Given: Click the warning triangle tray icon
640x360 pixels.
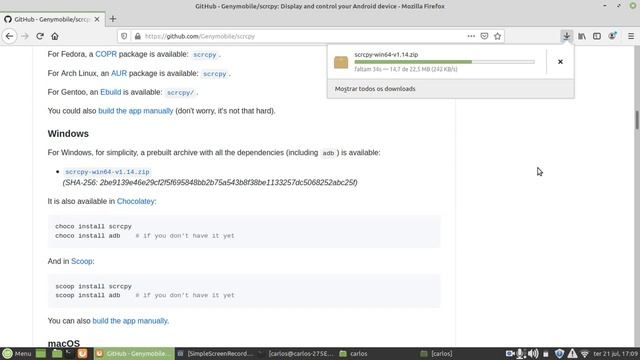Looking at the screenshot, I should tap(572, 353).
